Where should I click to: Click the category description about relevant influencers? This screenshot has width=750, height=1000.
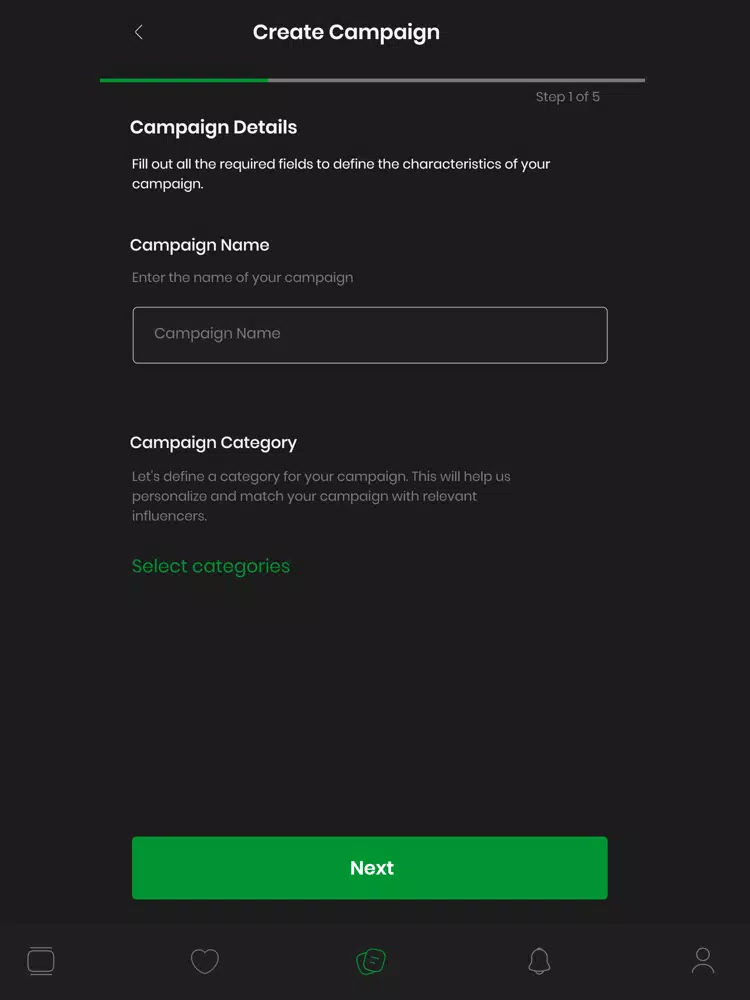tap(321, 496)
